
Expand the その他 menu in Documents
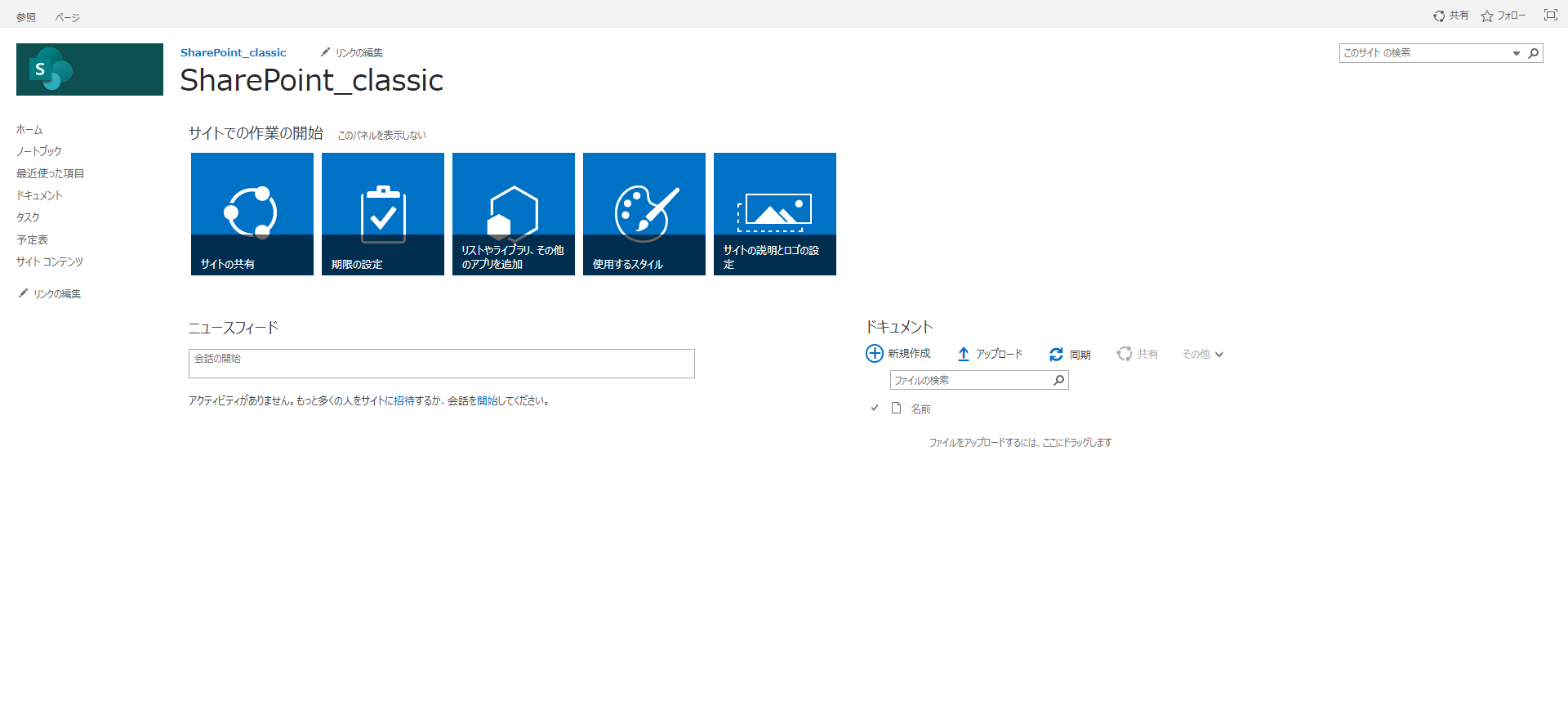point(1203,354)
